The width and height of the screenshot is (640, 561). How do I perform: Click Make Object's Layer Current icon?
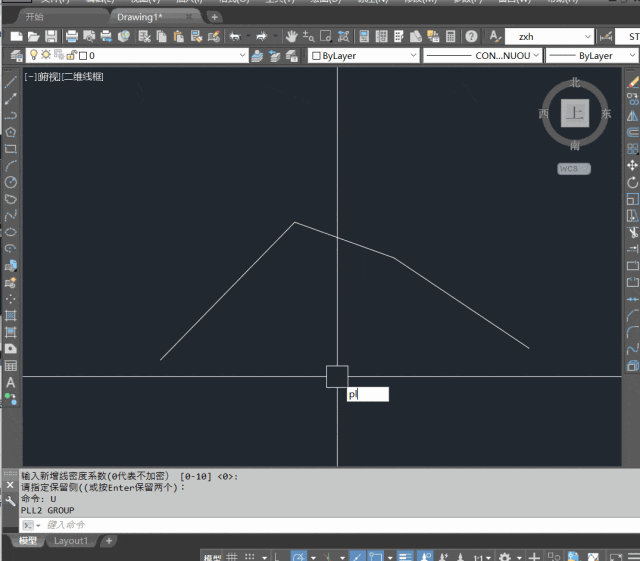[x=257, y=56]
